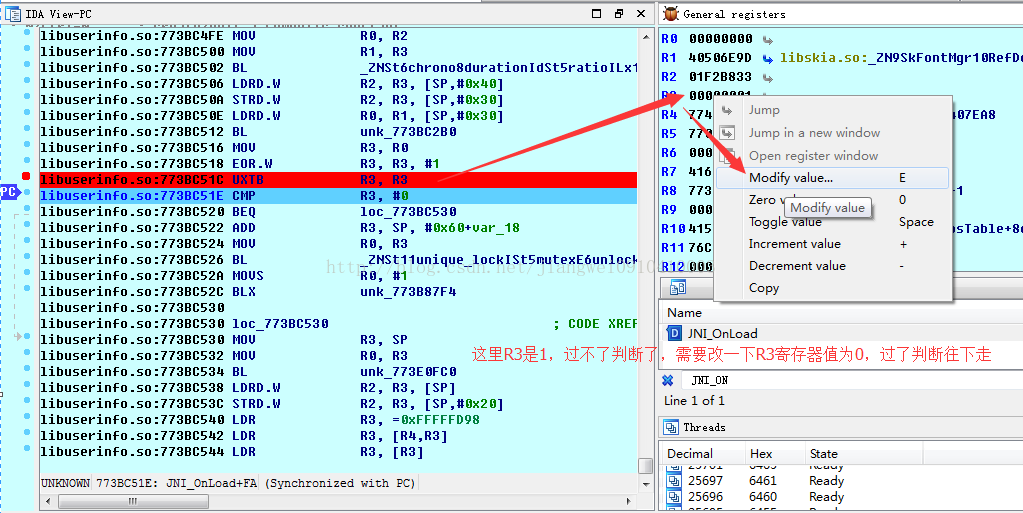The image size is (1023, 513).
Task: Click the bug icon beside General registers
Action: point(670,14)
